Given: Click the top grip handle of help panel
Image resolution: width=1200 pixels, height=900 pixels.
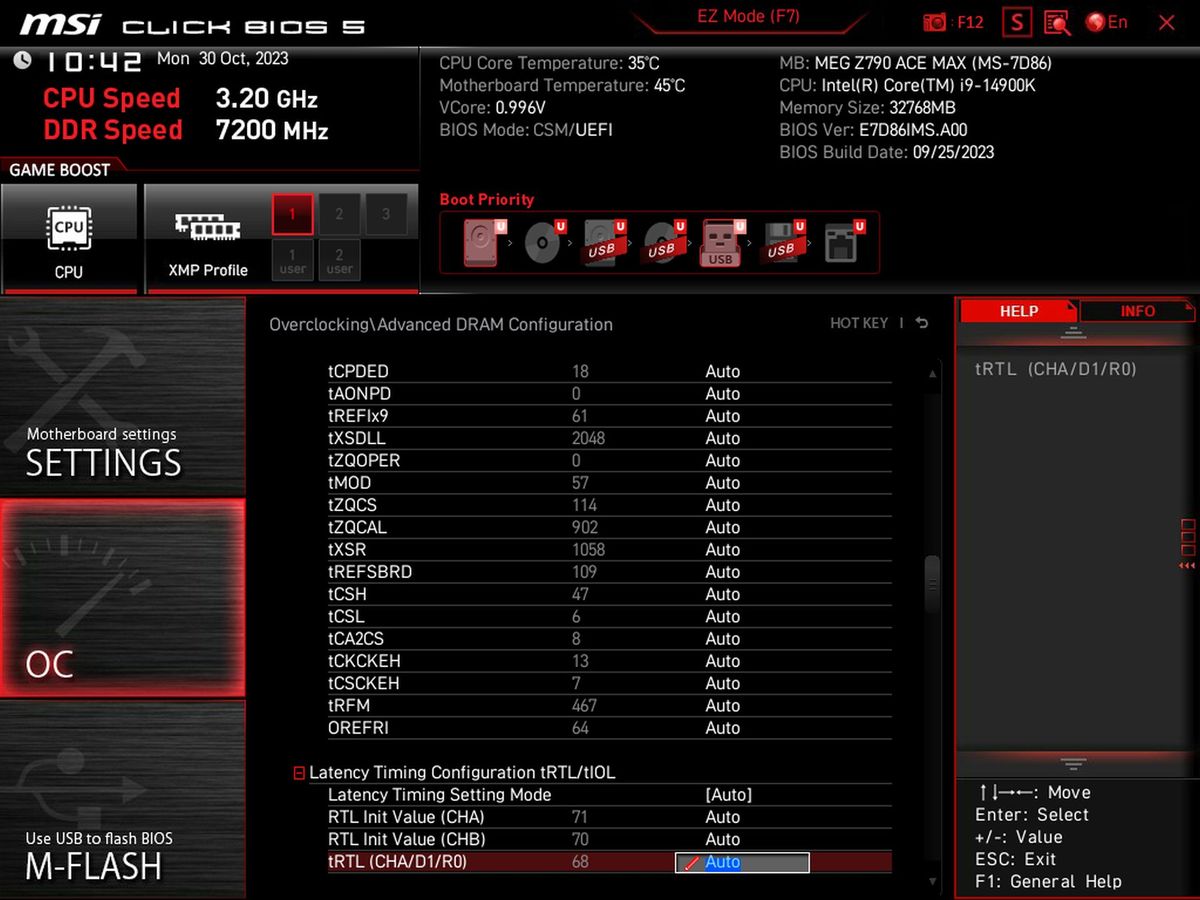Looking at the screenshot, I should 1073,333.
